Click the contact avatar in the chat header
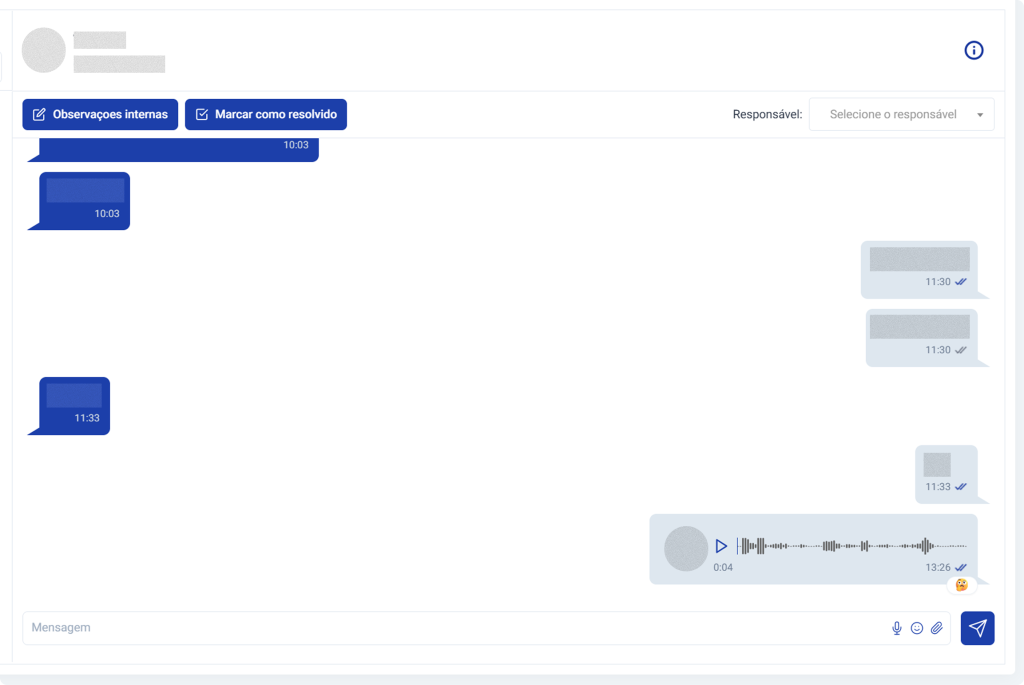Screen dimensions: 1024x685 point(44,50)
